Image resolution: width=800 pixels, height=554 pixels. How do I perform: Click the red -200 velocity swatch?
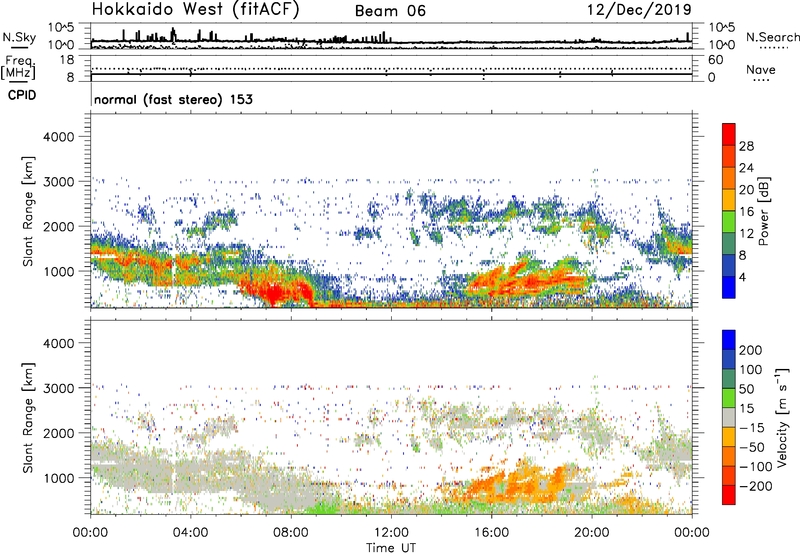coord(729,495)
